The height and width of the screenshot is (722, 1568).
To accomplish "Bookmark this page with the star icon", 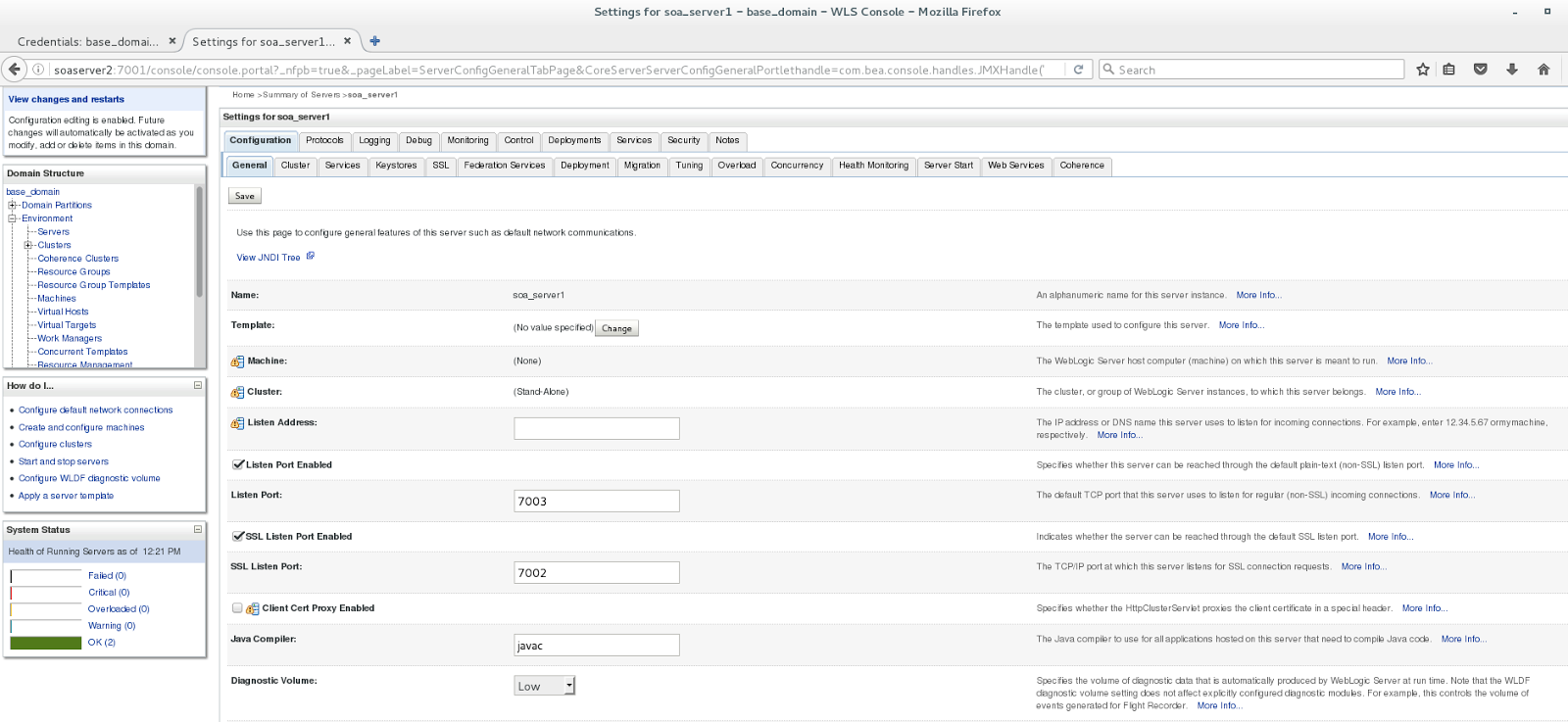I will click(x=1423, y=70).
